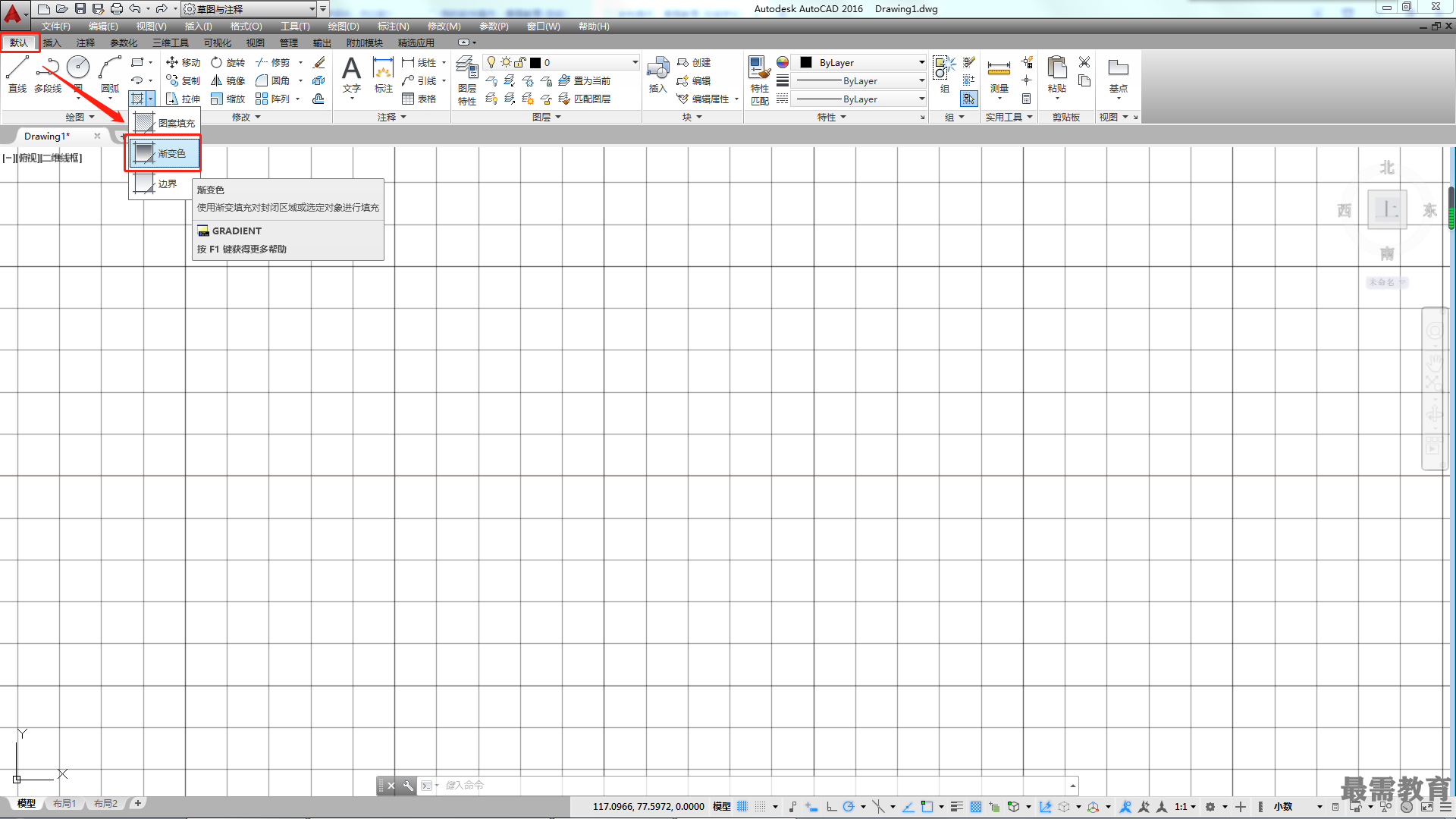Click the Fillet (圆角) tool

[273, 80]
